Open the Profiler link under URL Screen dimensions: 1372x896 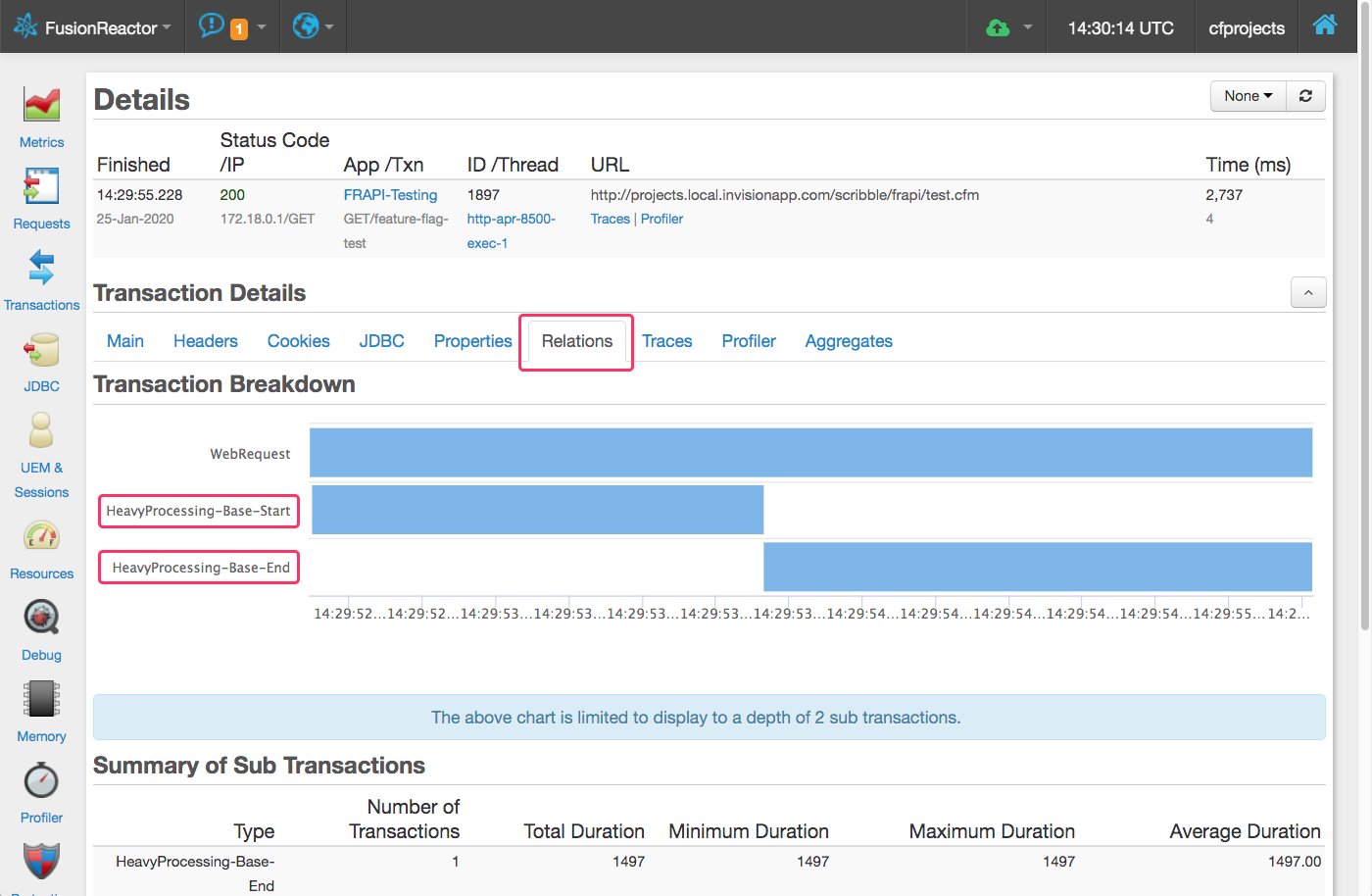[661, 219]
